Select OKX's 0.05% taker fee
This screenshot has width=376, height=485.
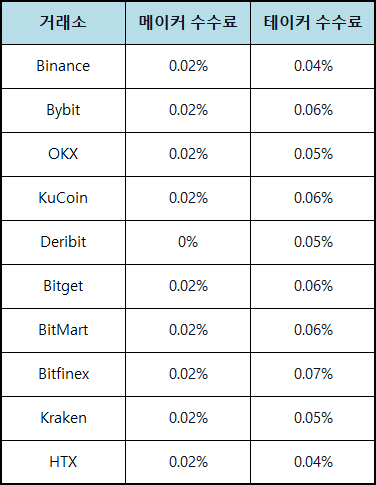point(313,154)
